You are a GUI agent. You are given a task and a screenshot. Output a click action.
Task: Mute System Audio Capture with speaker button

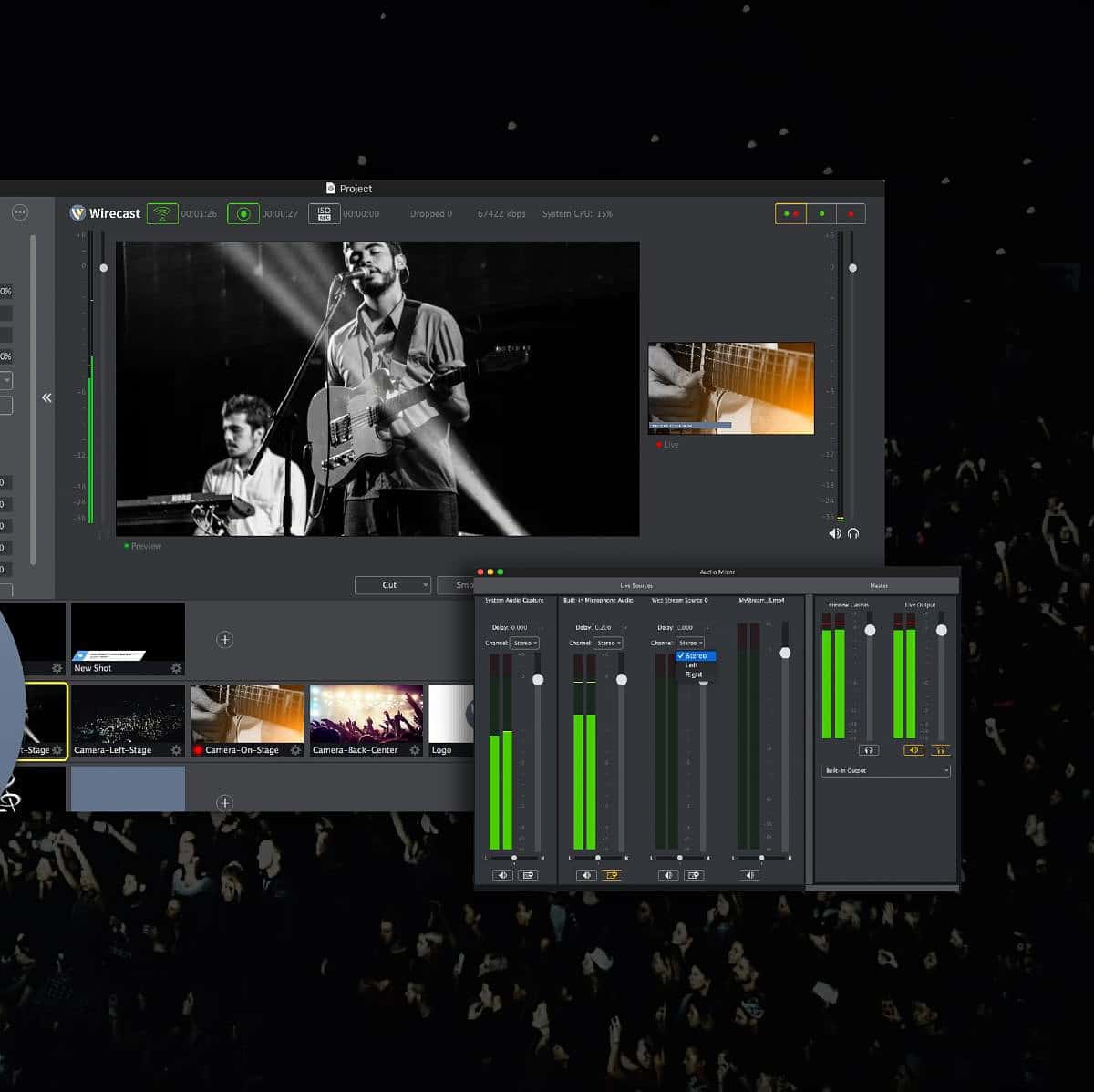tap(502, 875)
